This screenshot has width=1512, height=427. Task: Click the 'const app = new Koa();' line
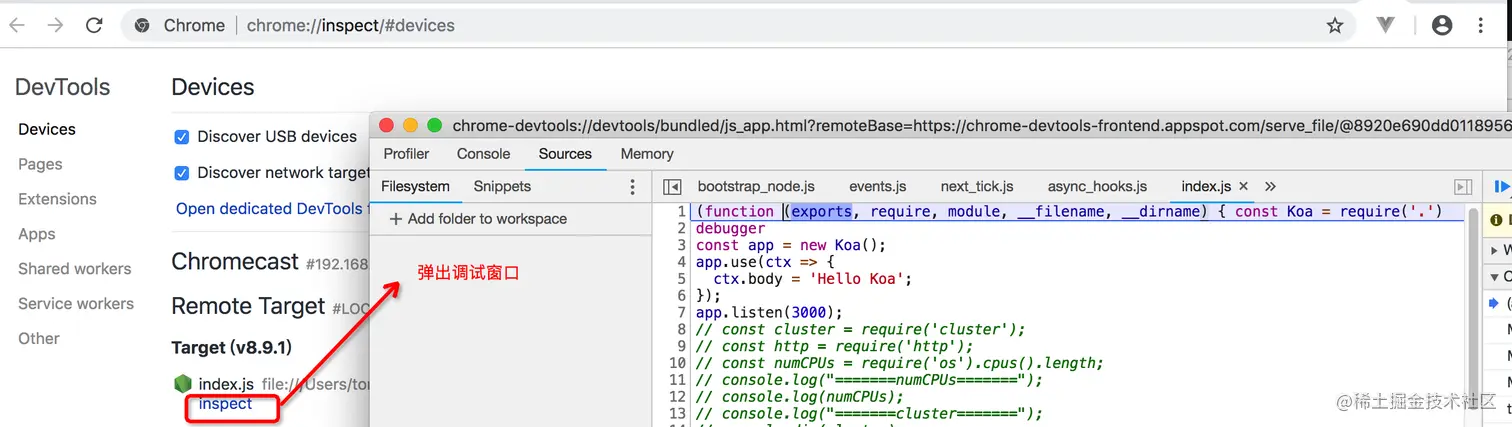pyautogui.click(x=791, y=245)
